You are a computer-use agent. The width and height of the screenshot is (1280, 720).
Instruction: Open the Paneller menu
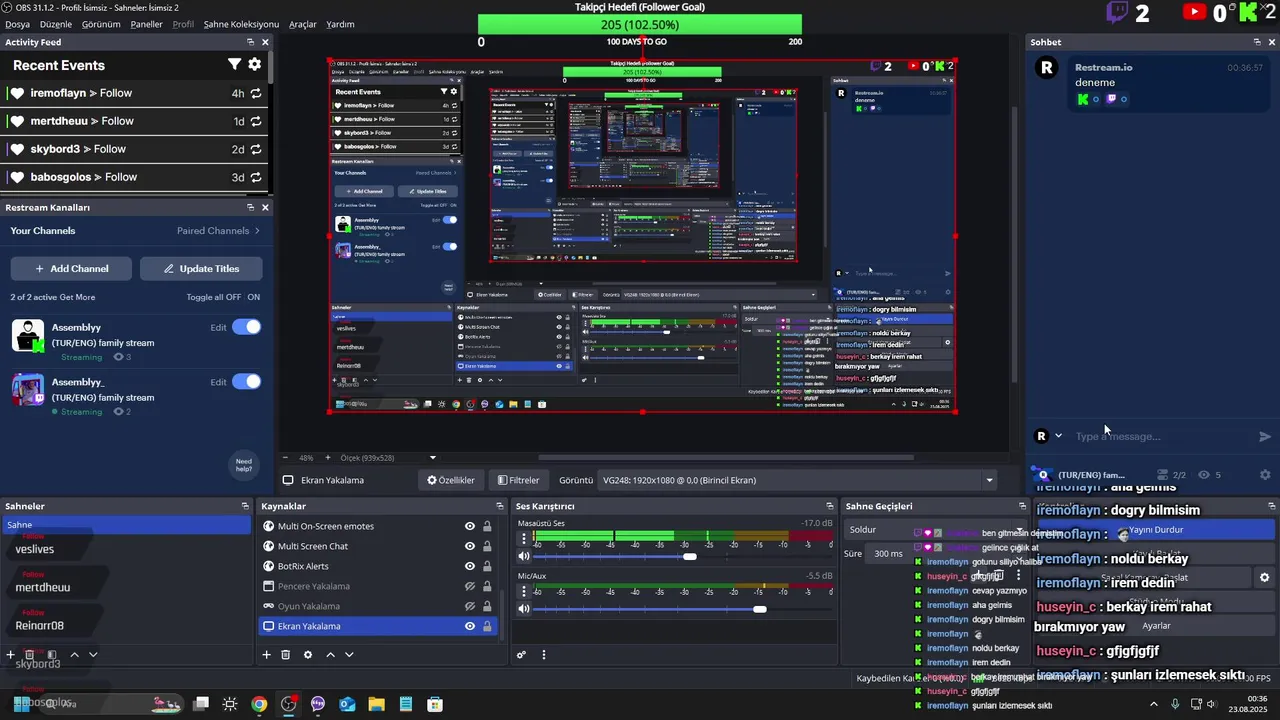click(x=147, y=24)
